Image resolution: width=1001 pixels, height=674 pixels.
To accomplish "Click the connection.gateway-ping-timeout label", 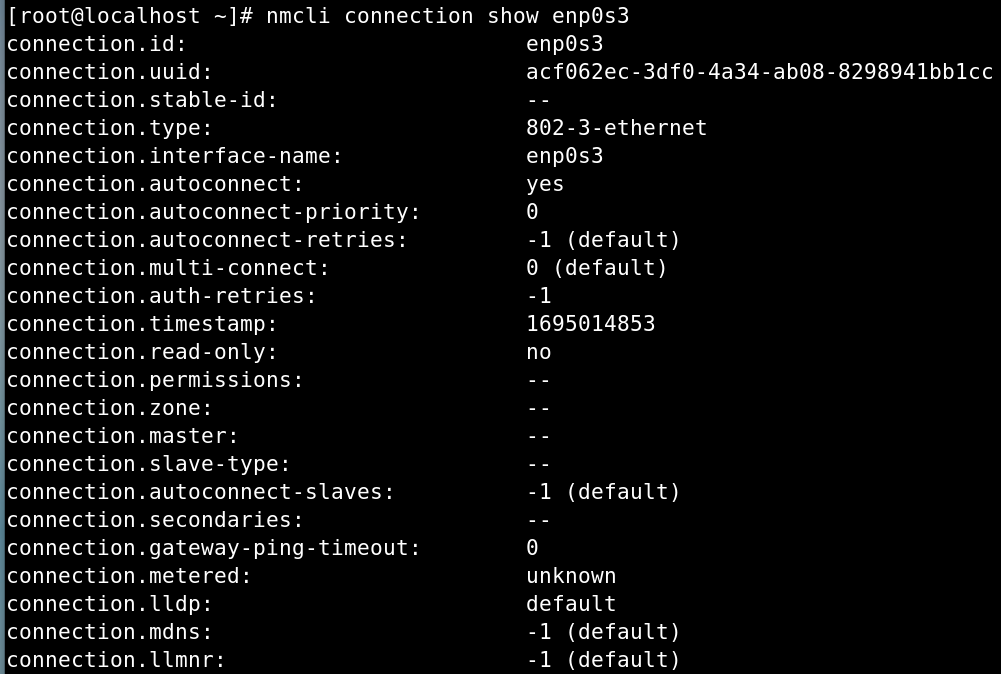I will pyautogui.click(x=213, y=548).
